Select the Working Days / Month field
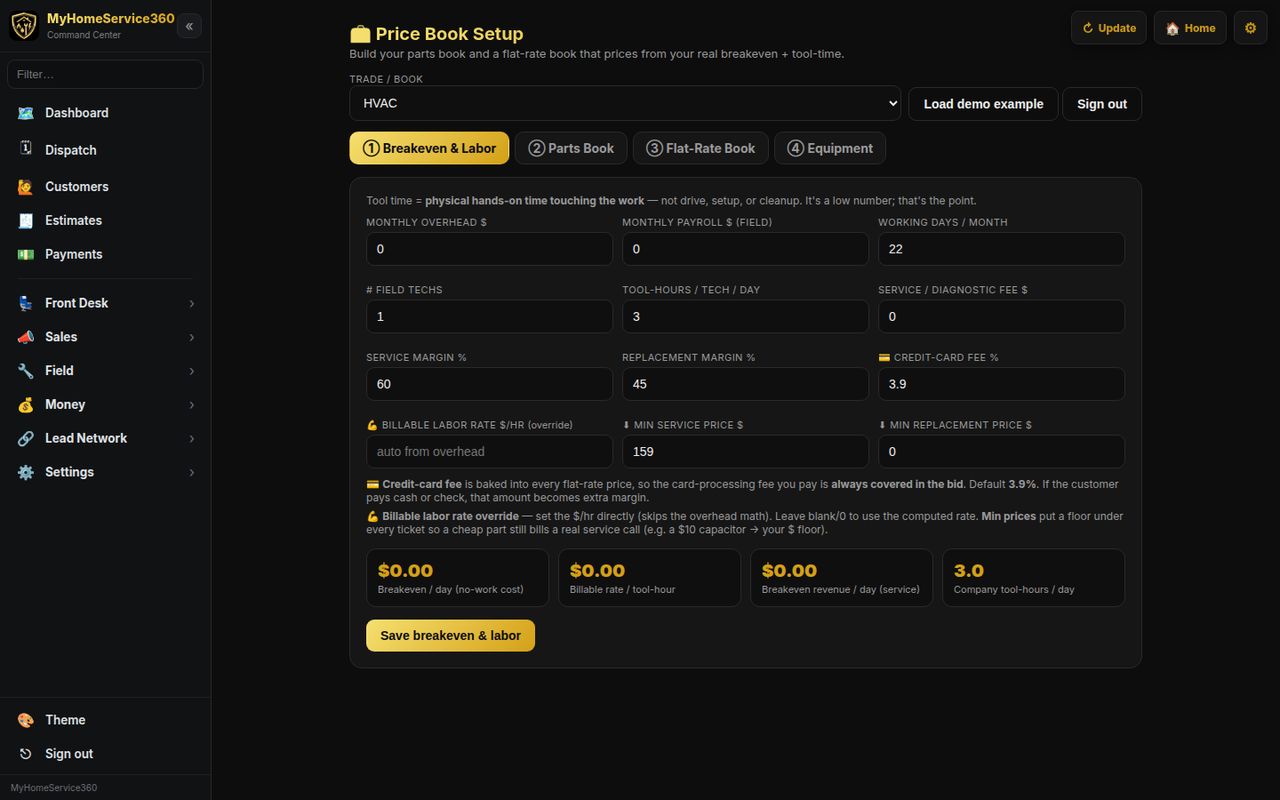 coord(1001,249)
